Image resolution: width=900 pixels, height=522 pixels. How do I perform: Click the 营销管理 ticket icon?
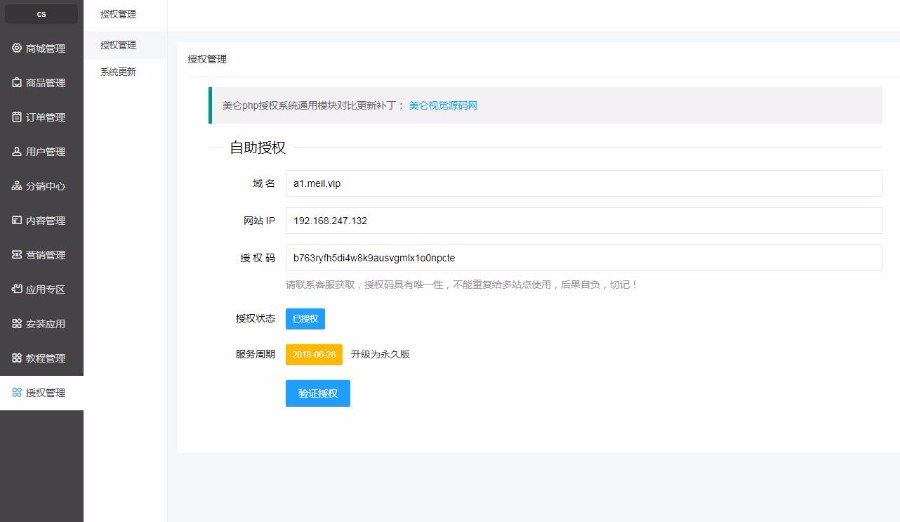pyautogui.click(x=17, y=255)
